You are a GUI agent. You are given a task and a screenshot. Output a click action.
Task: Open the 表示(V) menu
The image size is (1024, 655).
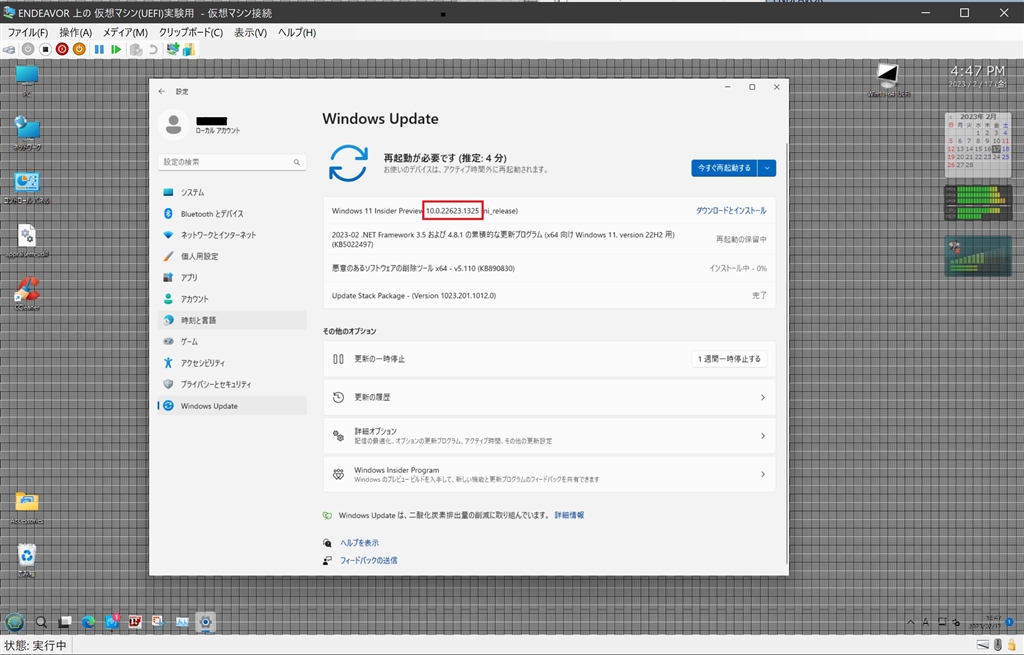coord(251,33)
